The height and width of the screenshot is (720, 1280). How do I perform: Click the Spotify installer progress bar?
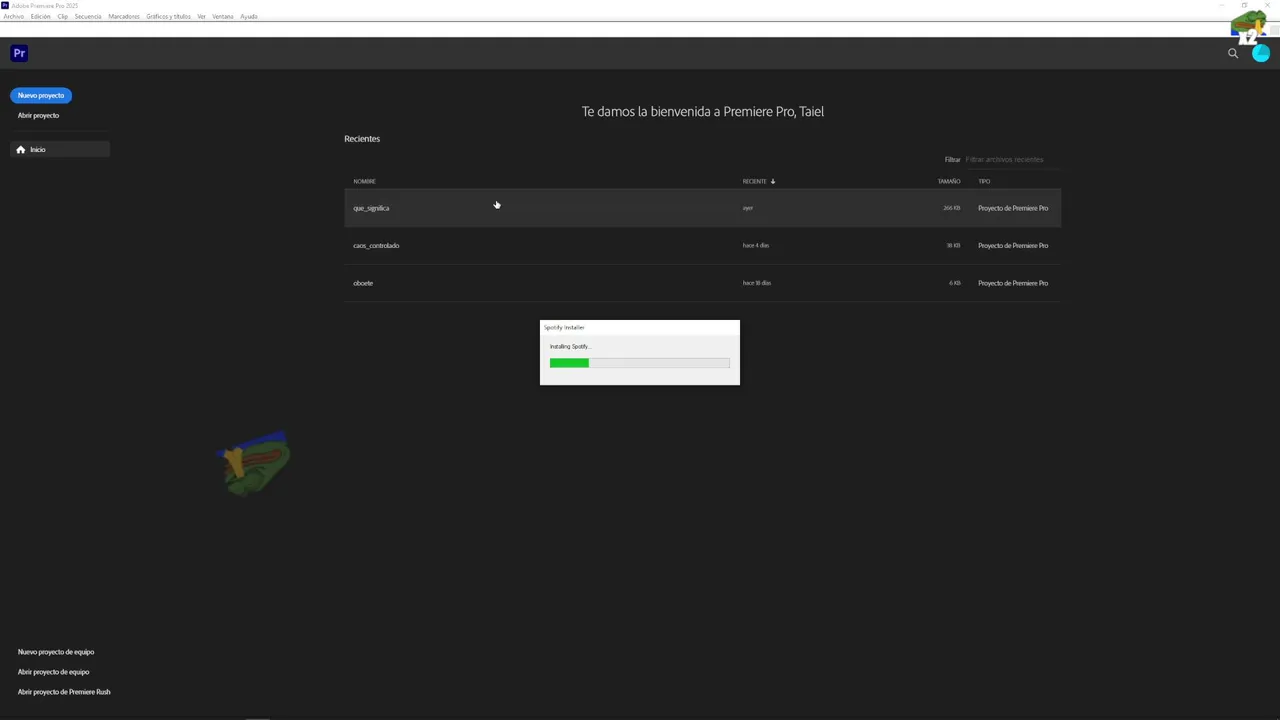click(x=640, y=363)
